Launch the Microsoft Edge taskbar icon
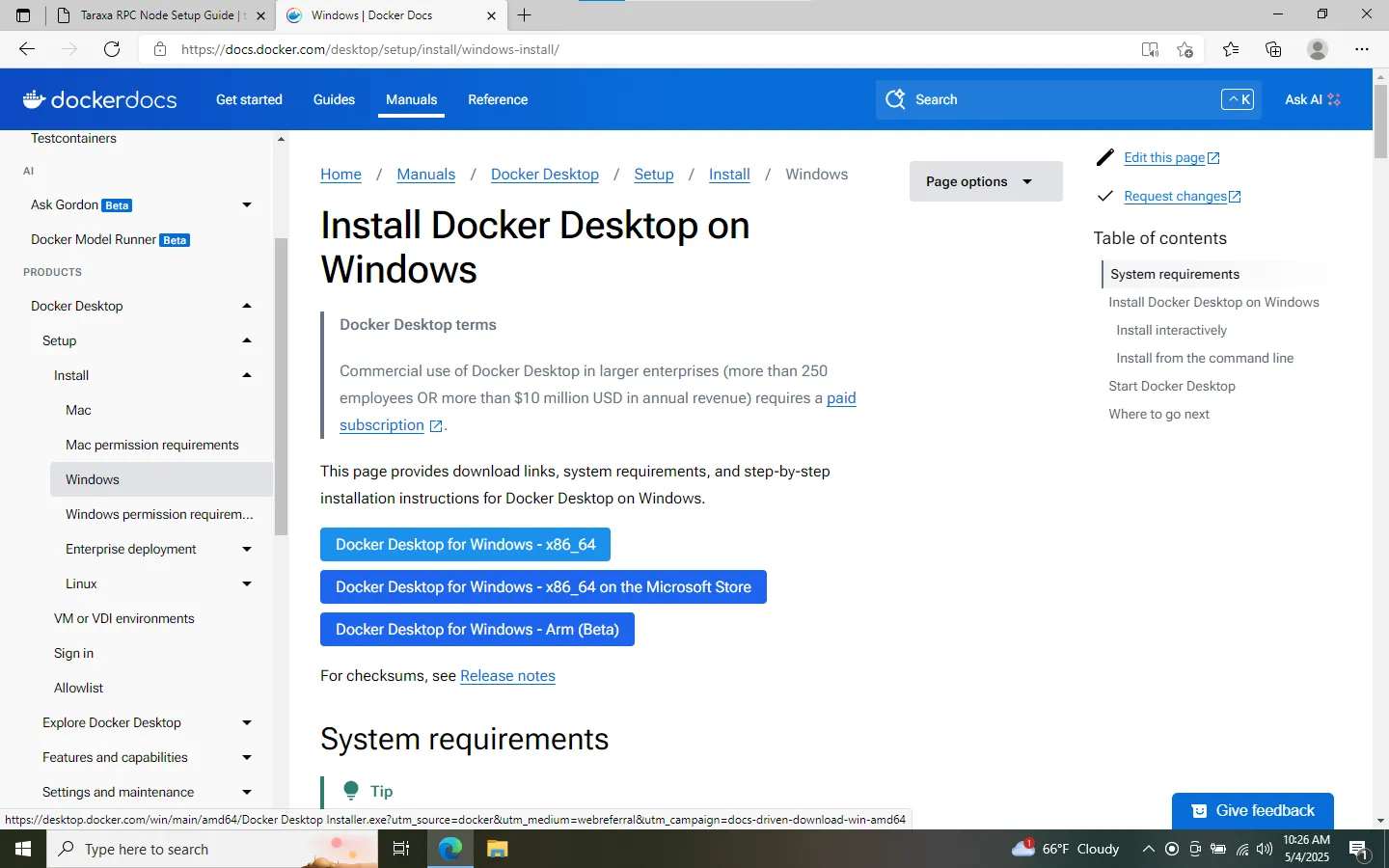 point(449,850)
